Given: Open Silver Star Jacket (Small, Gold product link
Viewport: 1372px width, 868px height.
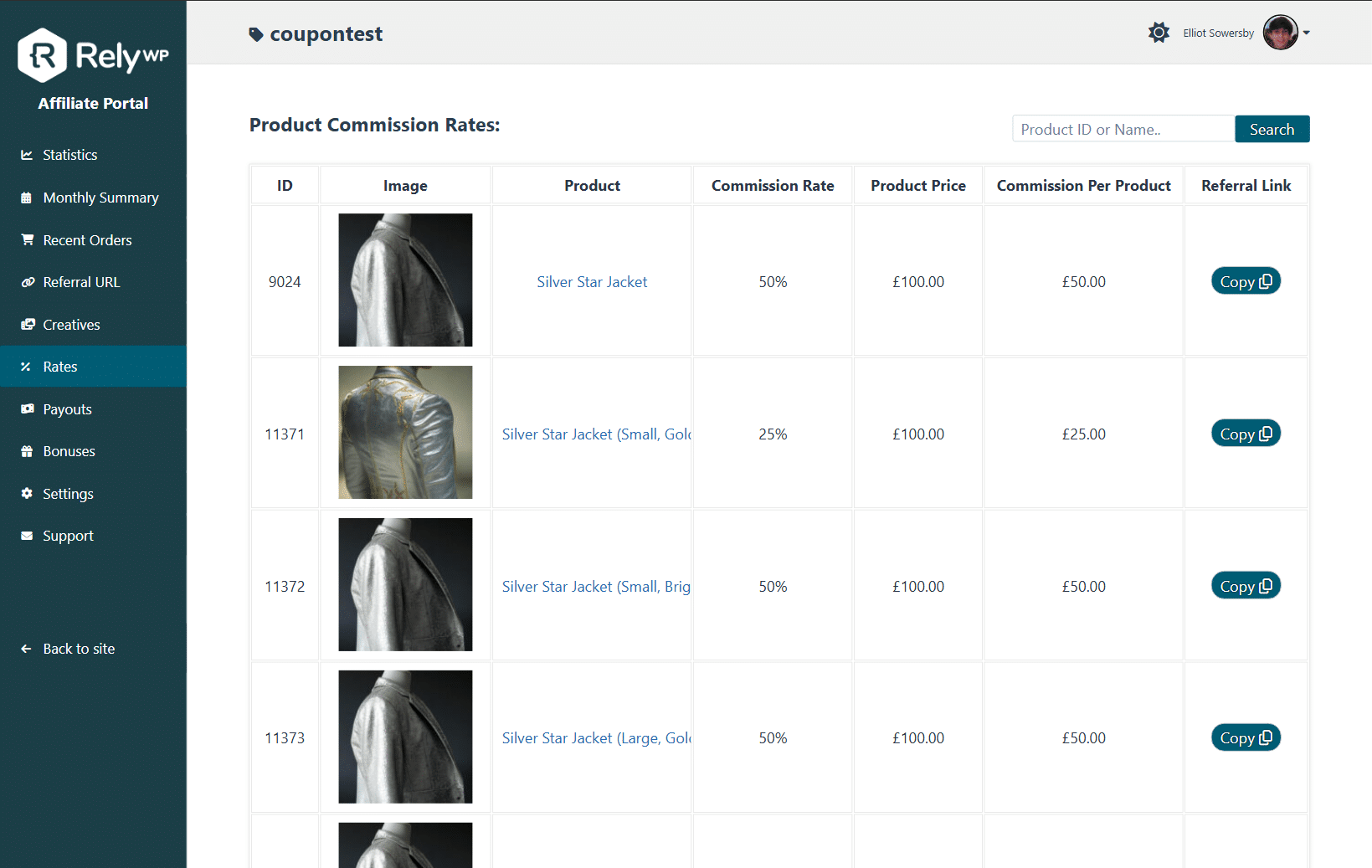Looking at the screenshot, I should 596,434.
